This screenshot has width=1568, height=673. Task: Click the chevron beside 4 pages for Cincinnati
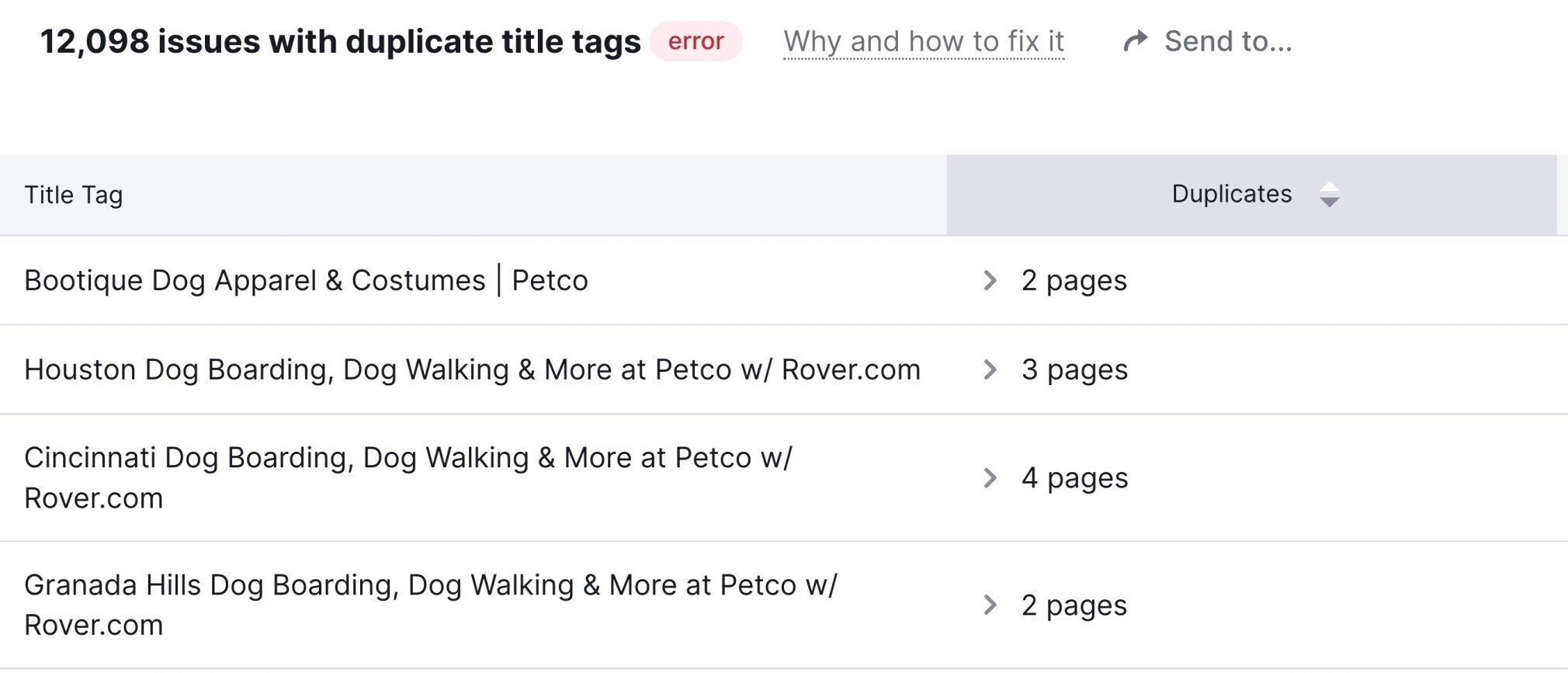991,479
